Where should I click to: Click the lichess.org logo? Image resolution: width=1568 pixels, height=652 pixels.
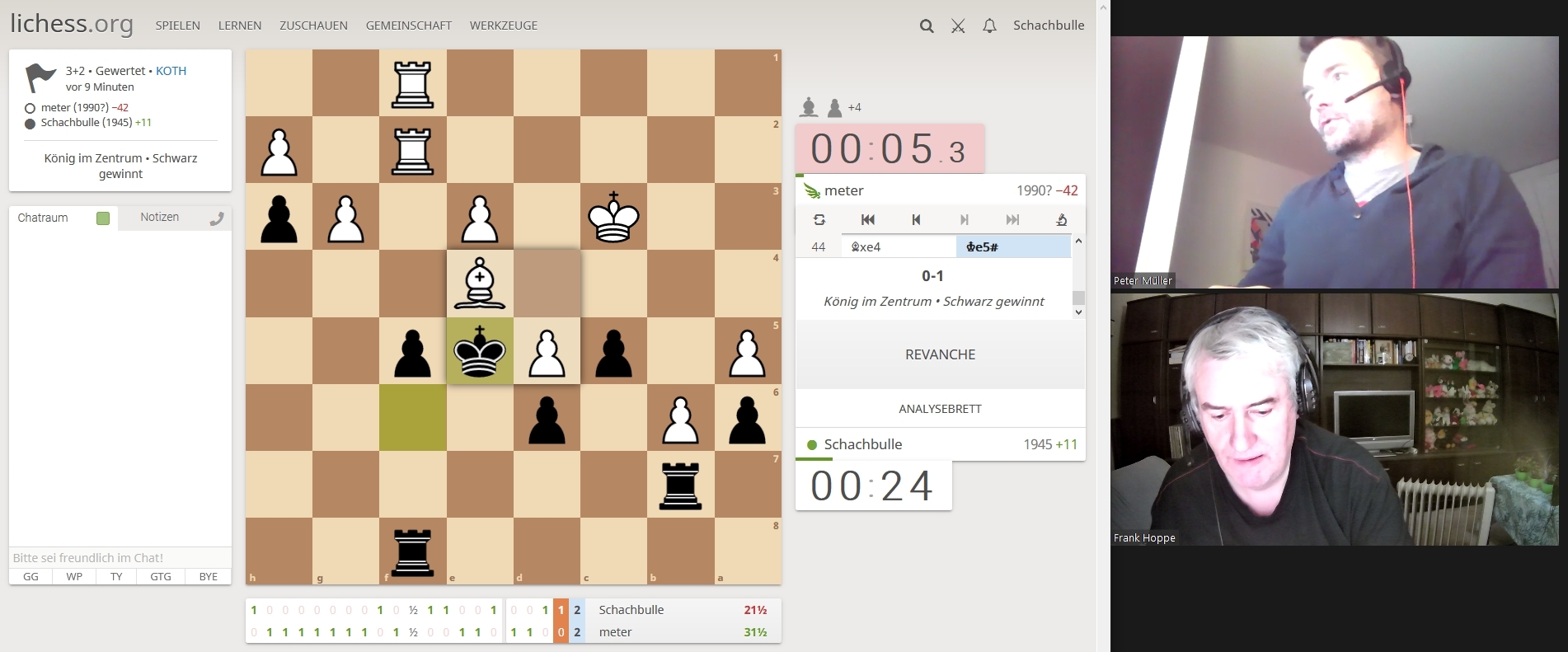(72, 24)
